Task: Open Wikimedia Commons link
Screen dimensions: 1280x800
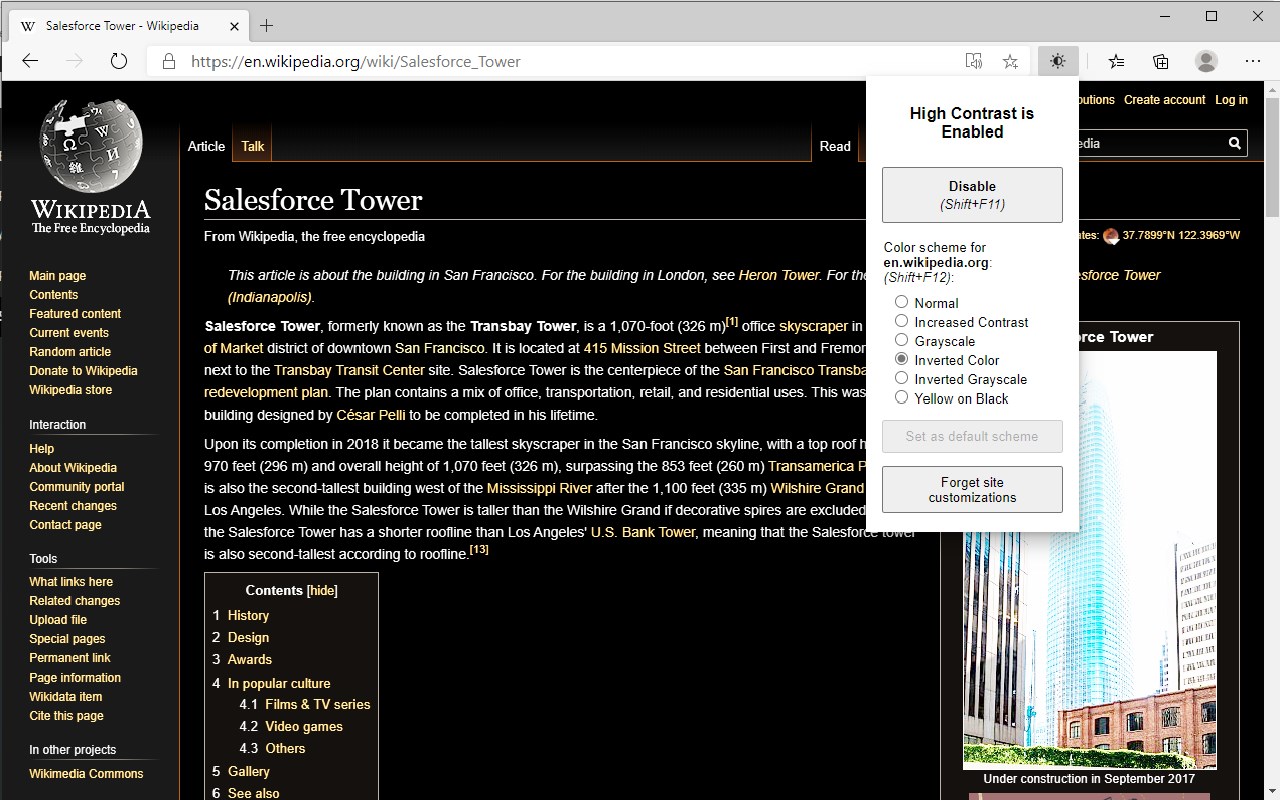Action: click(86, 774)
